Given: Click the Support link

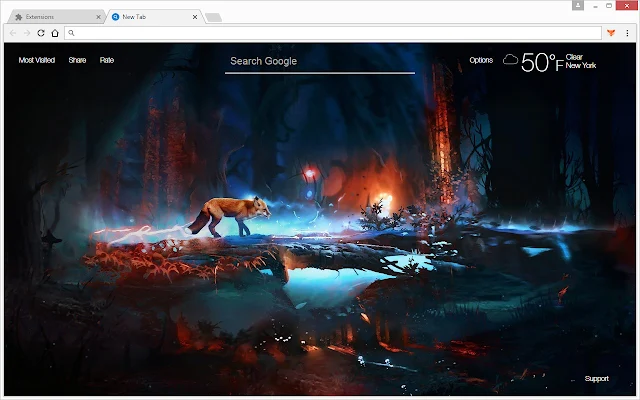Looking at the screenshot, I should [596, 378].
